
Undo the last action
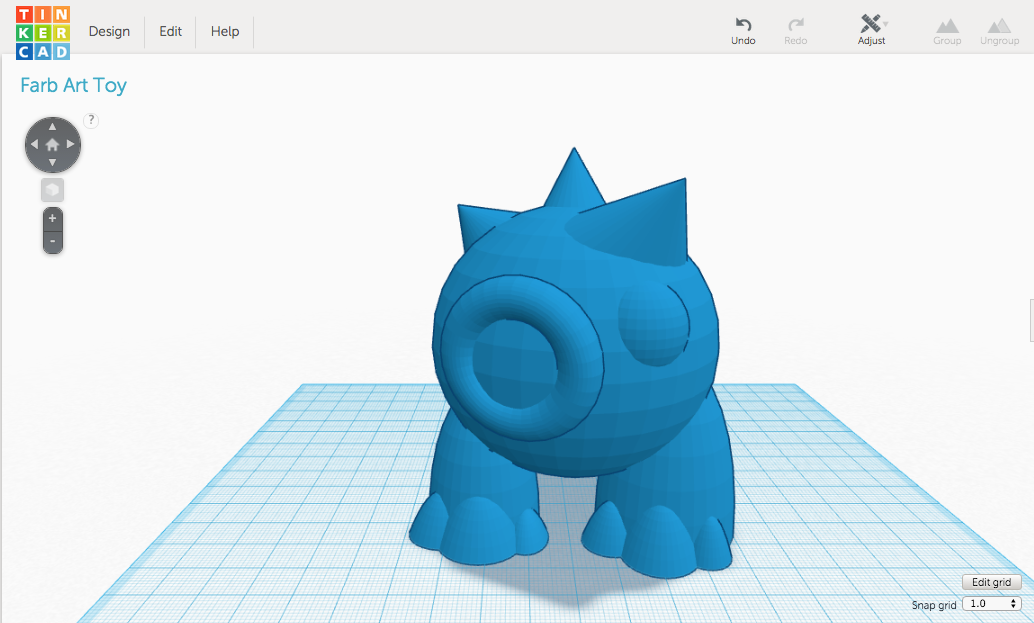click(x=743, y=25)
